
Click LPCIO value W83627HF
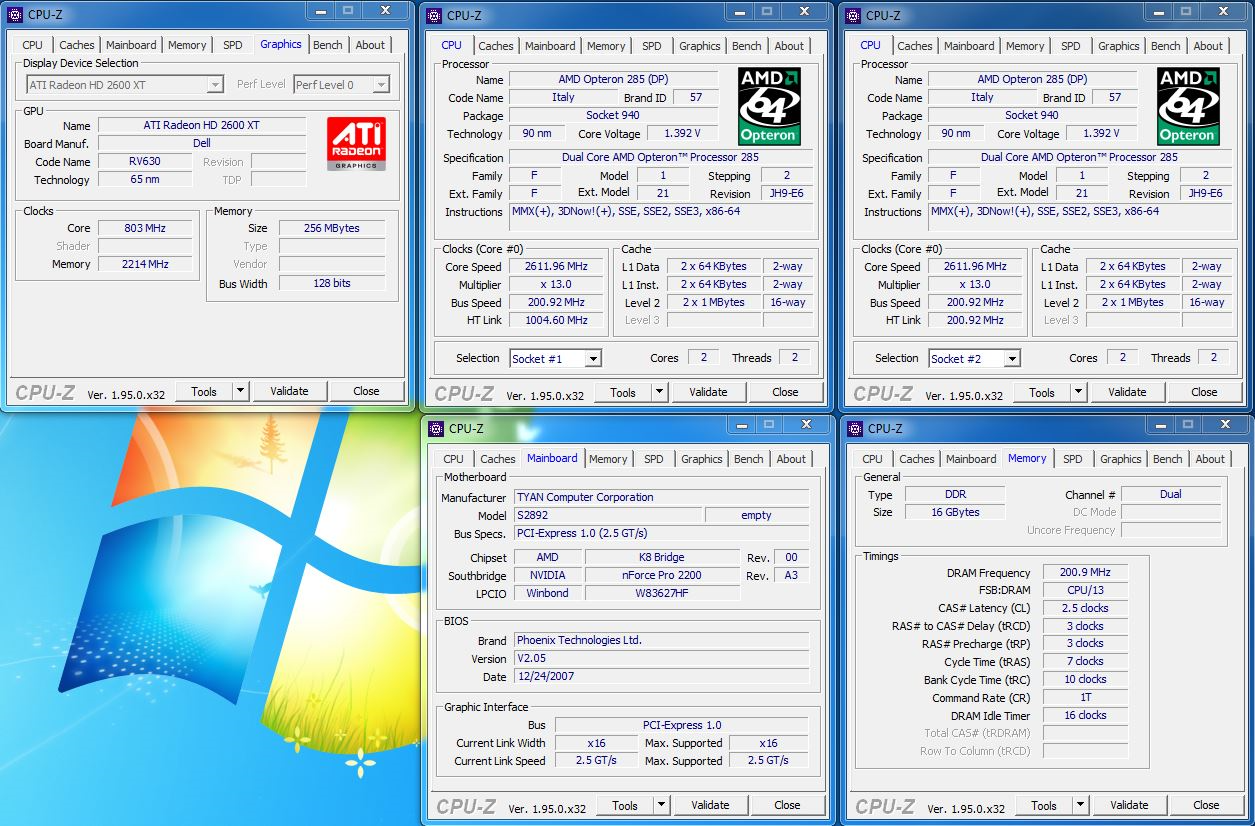point(662,593)
